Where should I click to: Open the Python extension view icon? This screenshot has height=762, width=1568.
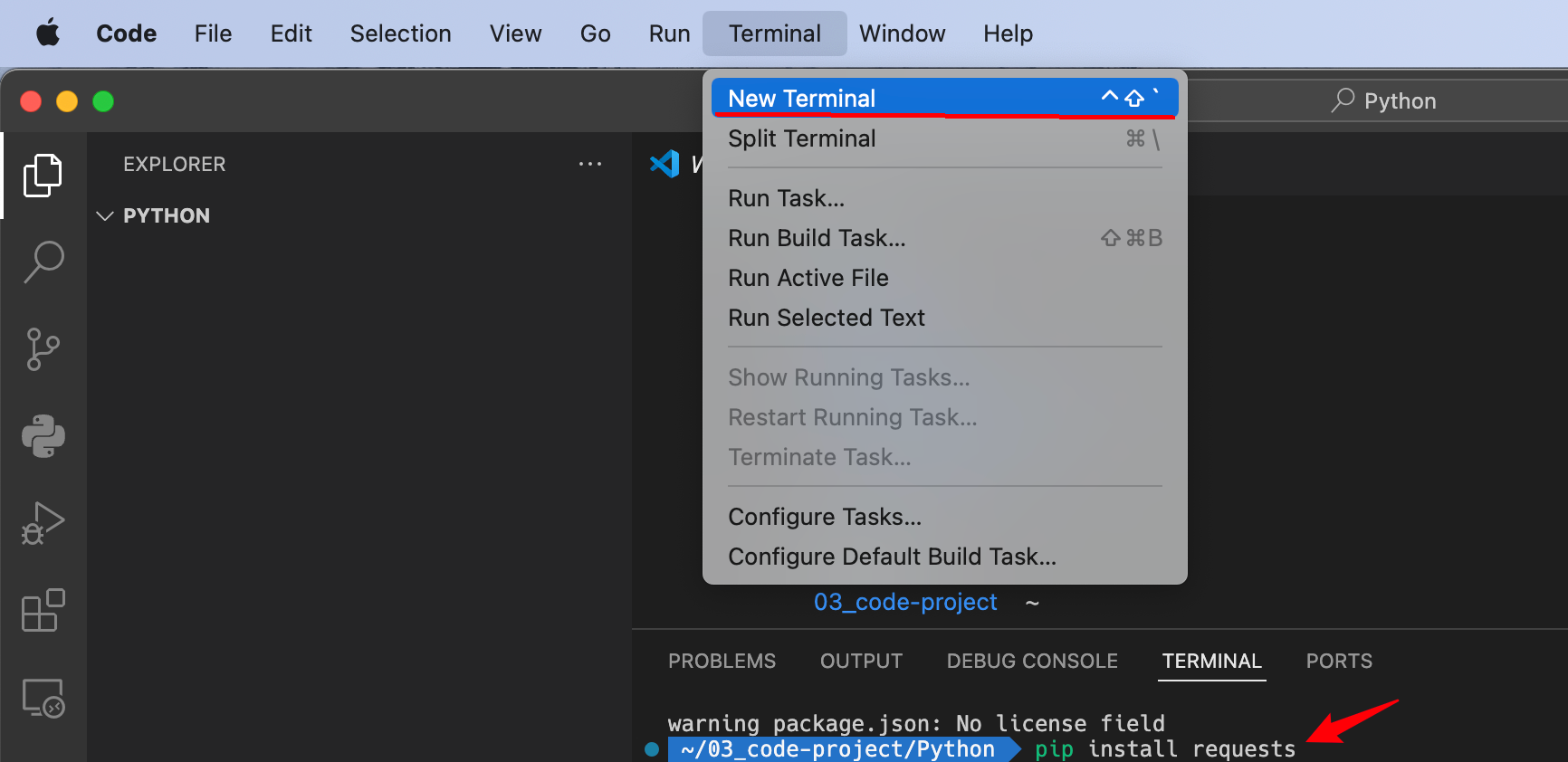coord(43,436)
